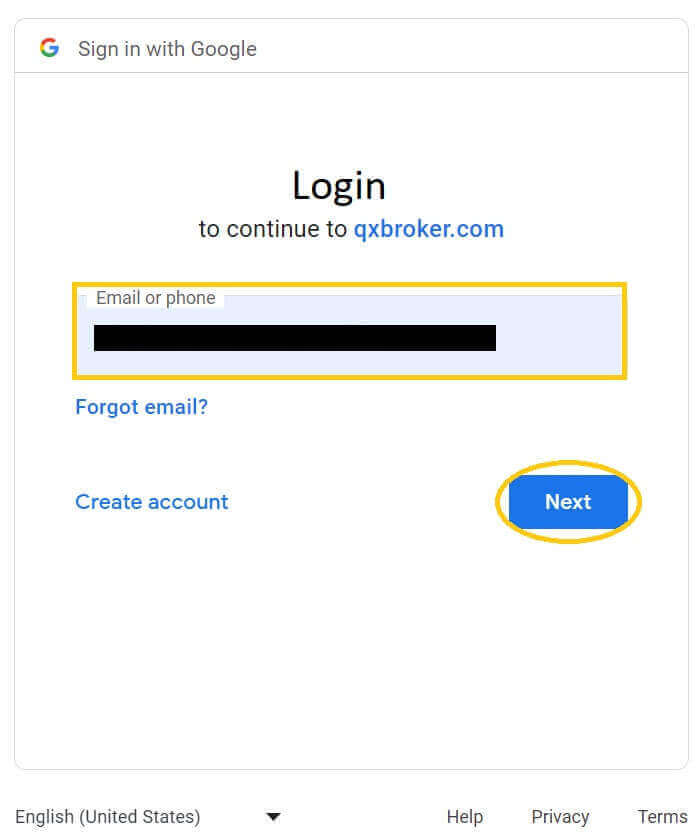Open the English (United States) language selector
Image resolution: width=698 pixels, height=835 pixels.
pyautogui.click(x=147, y=816)
